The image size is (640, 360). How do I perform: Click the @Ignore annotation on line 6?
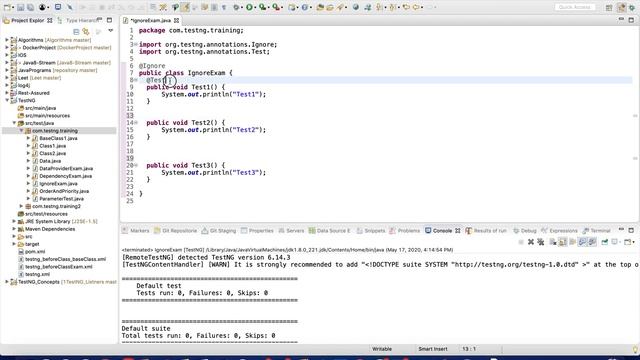tap(152, 66)
